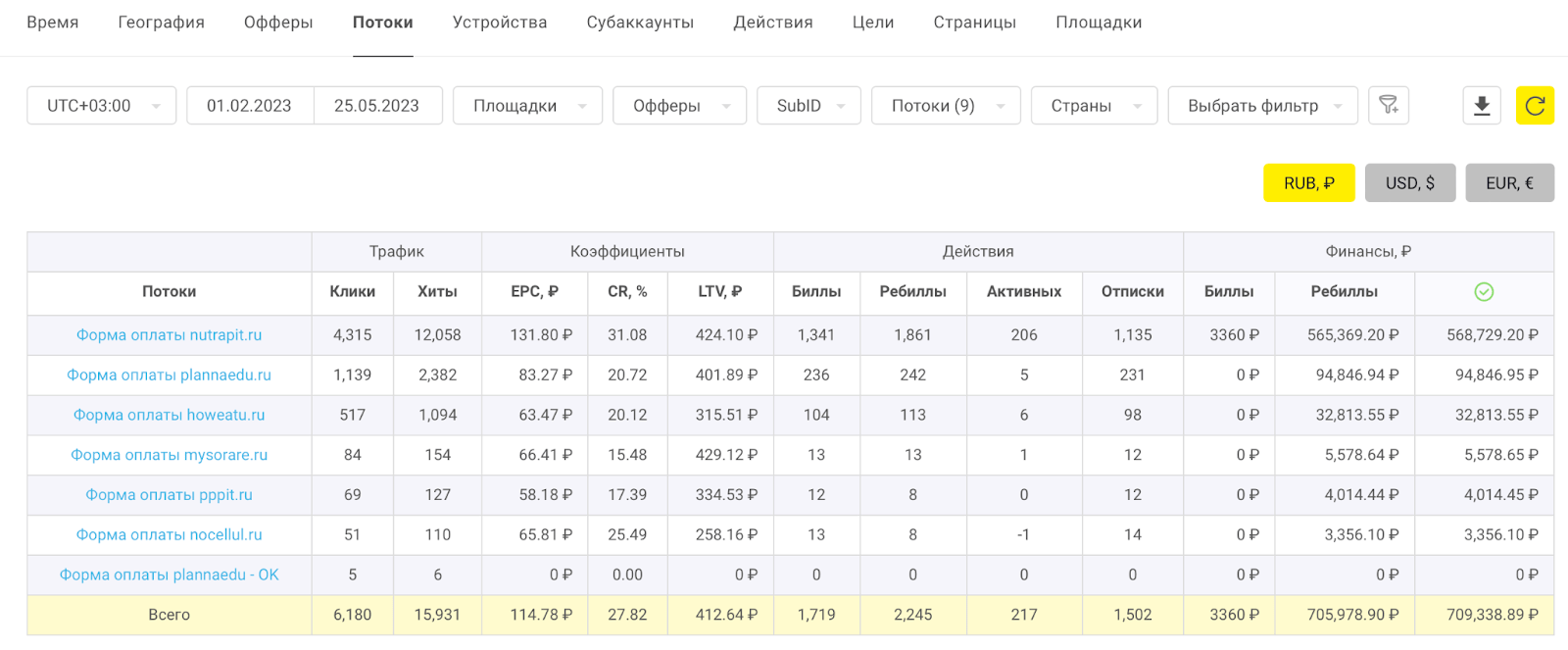Expand the Страны filter dropdown

1094,105
